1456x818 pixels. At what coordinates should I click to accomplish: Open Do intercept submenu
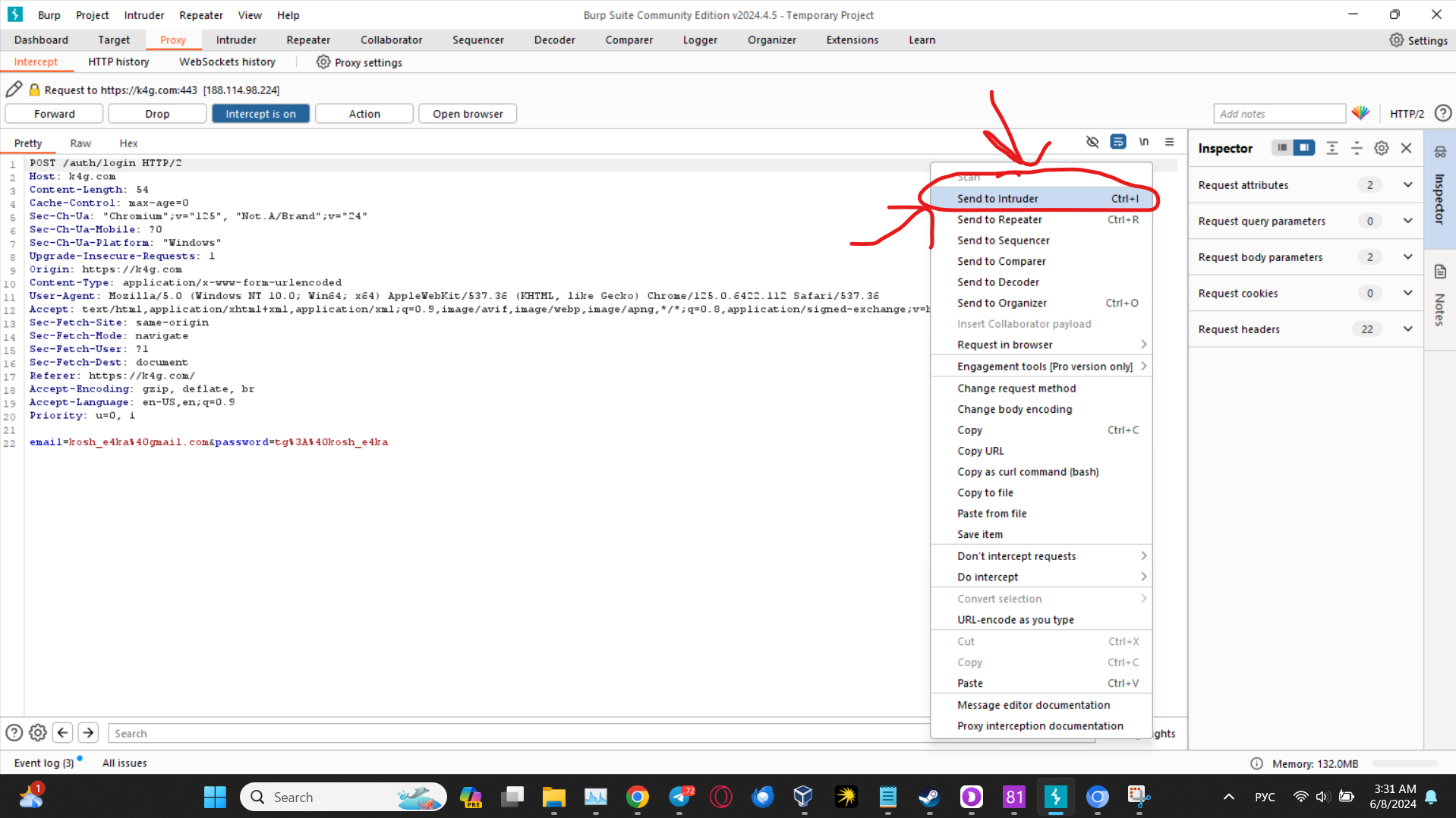tap(1042, 577)
